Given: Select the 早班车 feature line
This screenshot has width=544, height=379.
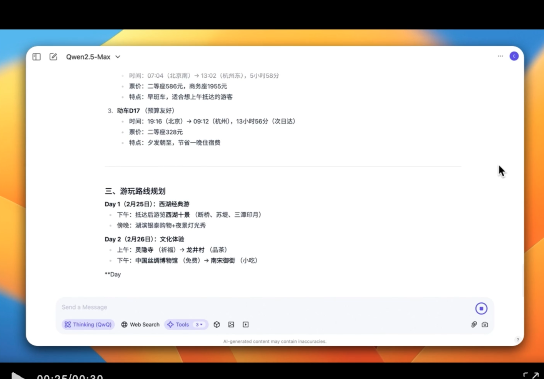Looking at the screenshot, I should 180,97.
